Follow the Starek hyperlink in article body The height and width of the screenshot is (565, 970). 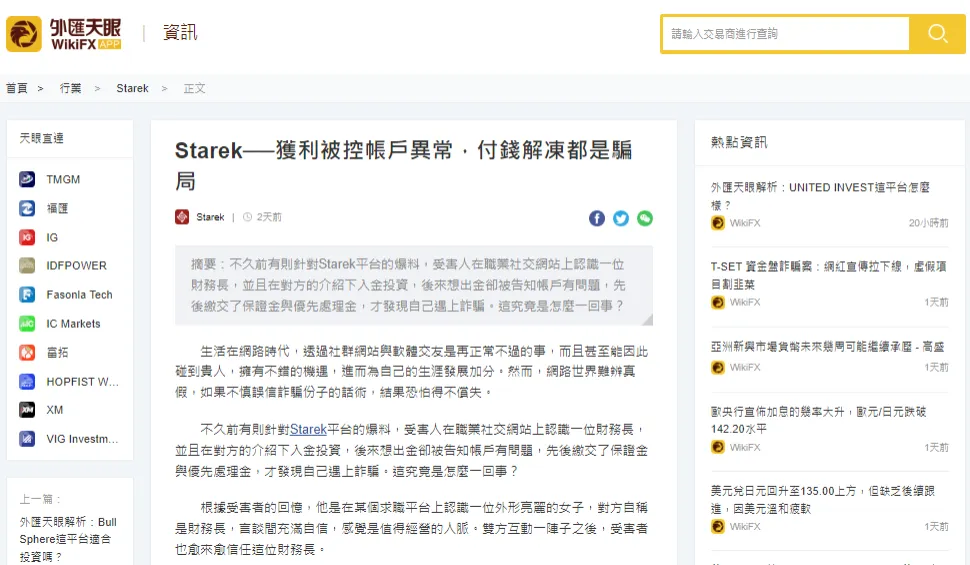click(x=308, y=429)
